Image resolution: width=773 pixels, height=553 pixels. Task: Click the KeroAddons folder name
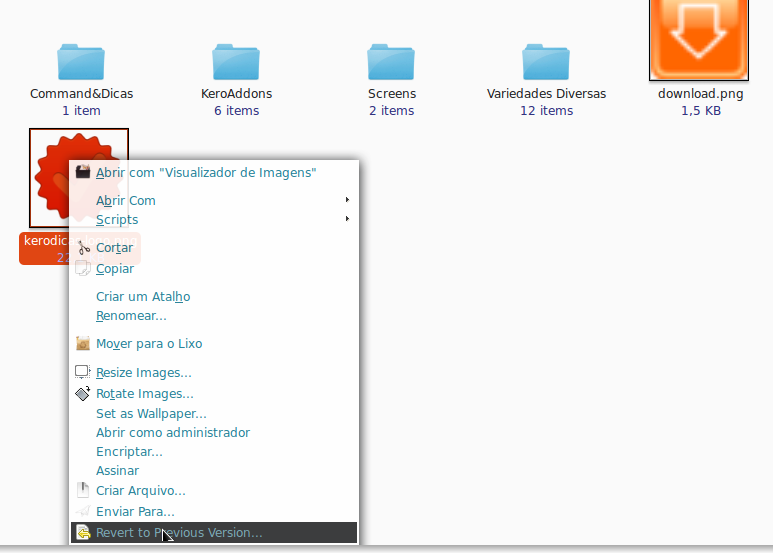pyautogui.click(x=236, y=94)
